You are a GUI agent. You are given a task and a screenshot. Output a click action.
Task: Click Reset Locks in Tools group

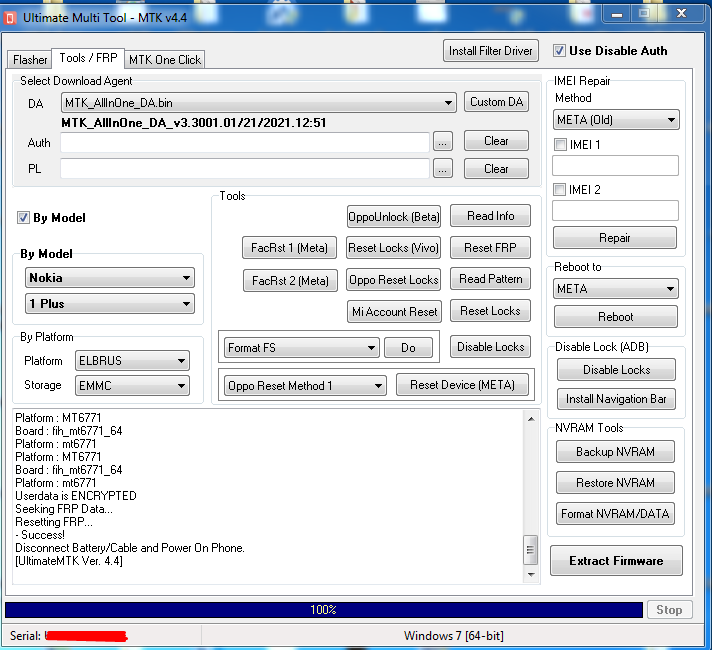[490, 311]
